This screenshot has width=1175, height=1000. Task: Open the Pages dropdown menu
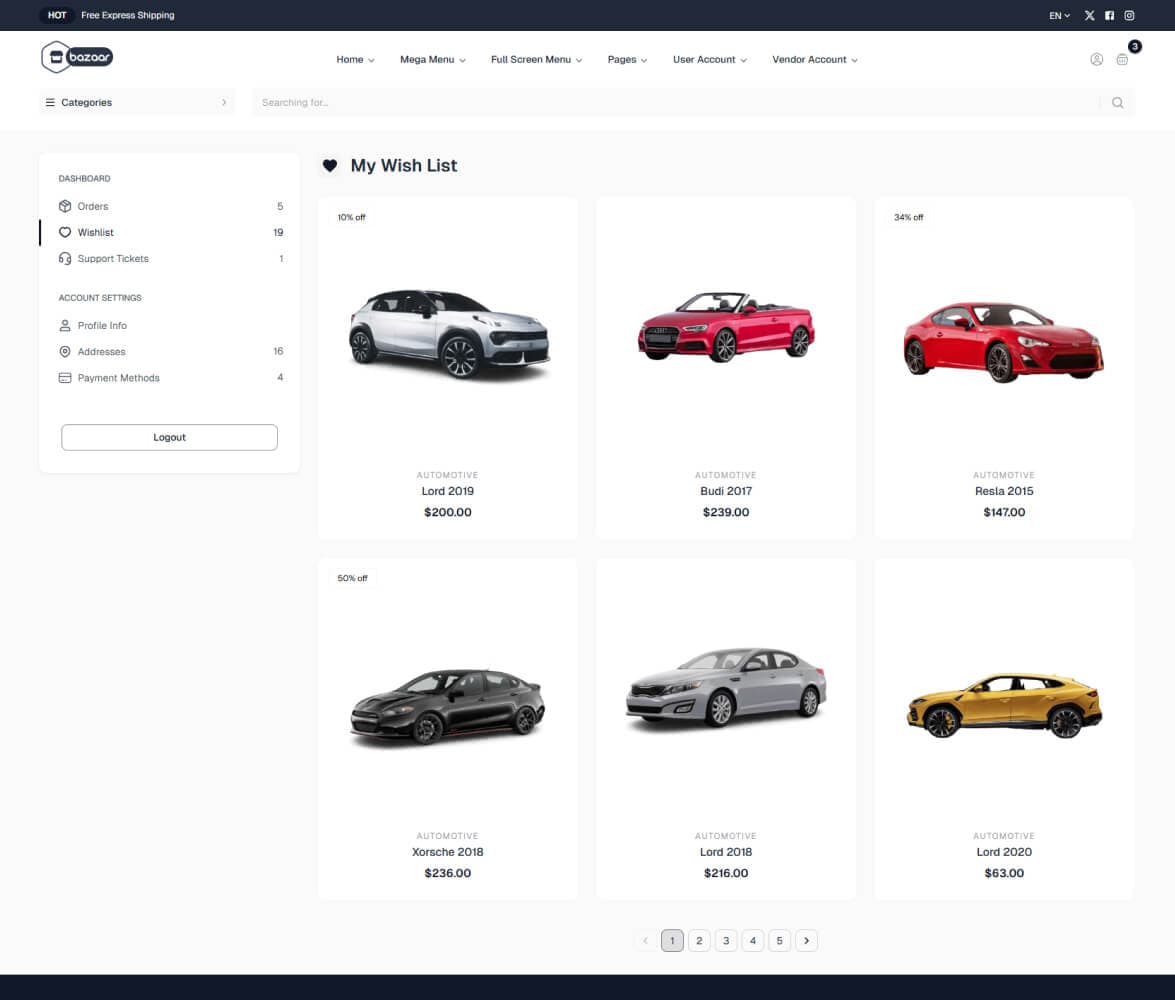point(626,60)
